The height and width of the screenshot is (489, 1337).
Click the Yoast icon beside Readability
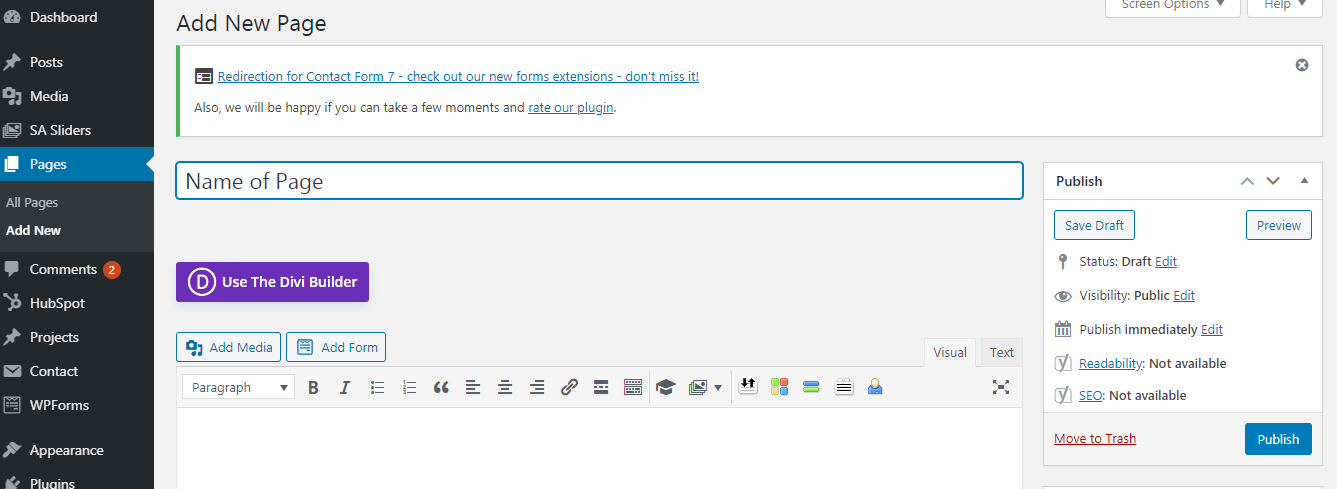click(1063, 363)
